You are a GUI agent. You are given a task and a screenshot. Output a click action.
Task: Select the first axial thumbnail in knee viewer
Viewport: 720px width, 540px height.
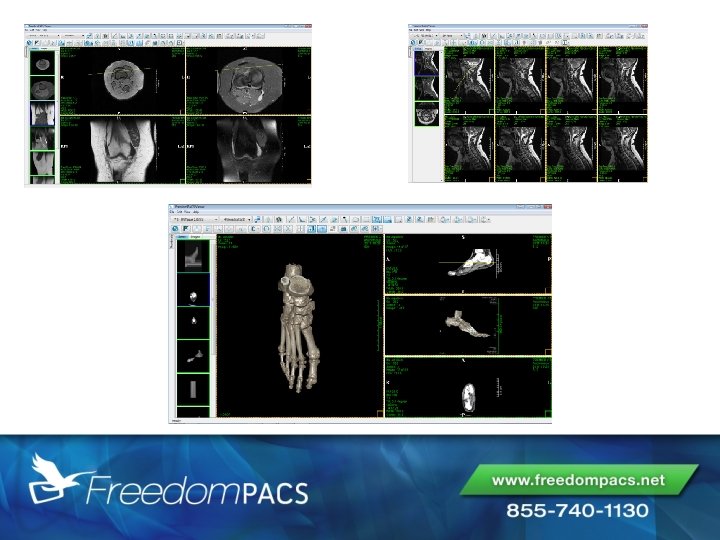tap(42, 63)
